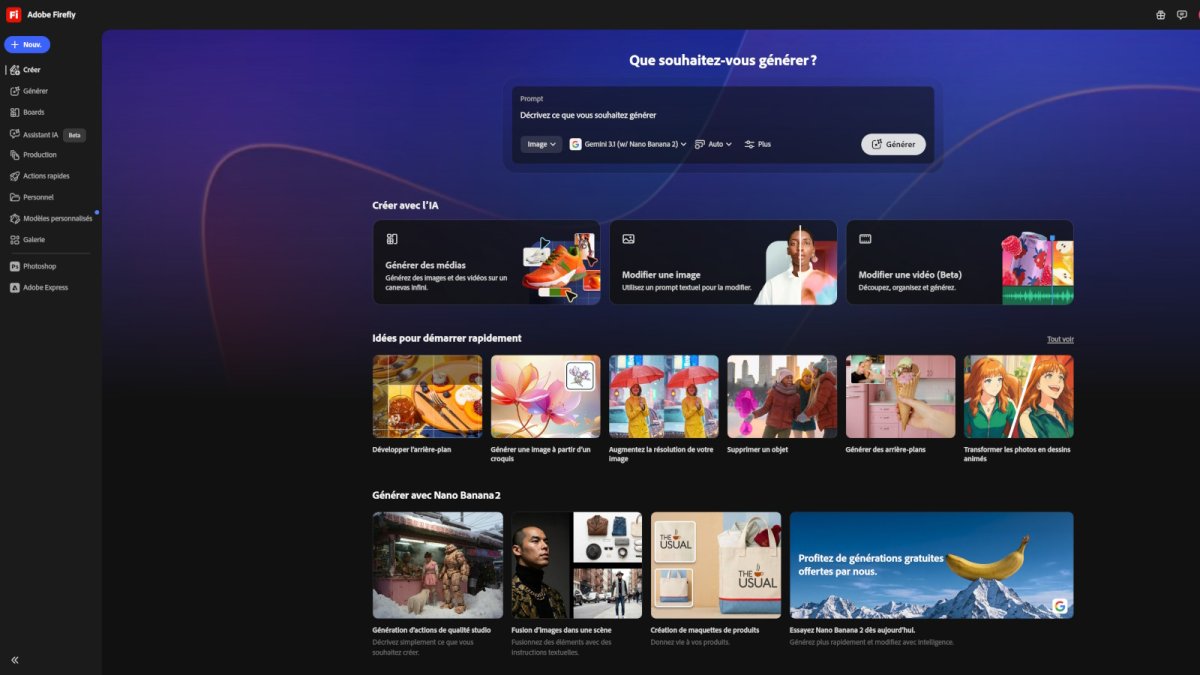Select the Supprimer un objet thumbnail
This screenshot has height=675, width=1200.
point(782,396)
